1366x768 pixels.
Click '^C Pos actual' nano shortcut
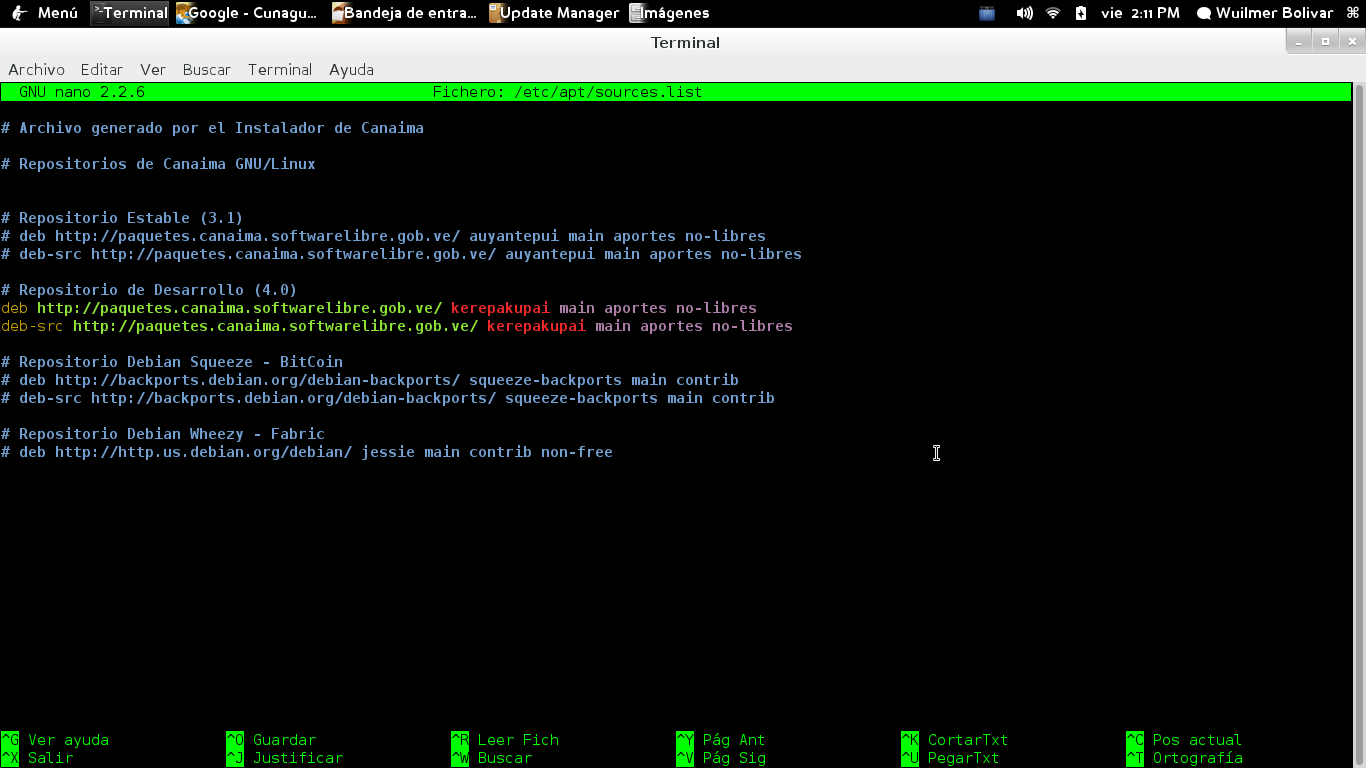coord(1184,740)
